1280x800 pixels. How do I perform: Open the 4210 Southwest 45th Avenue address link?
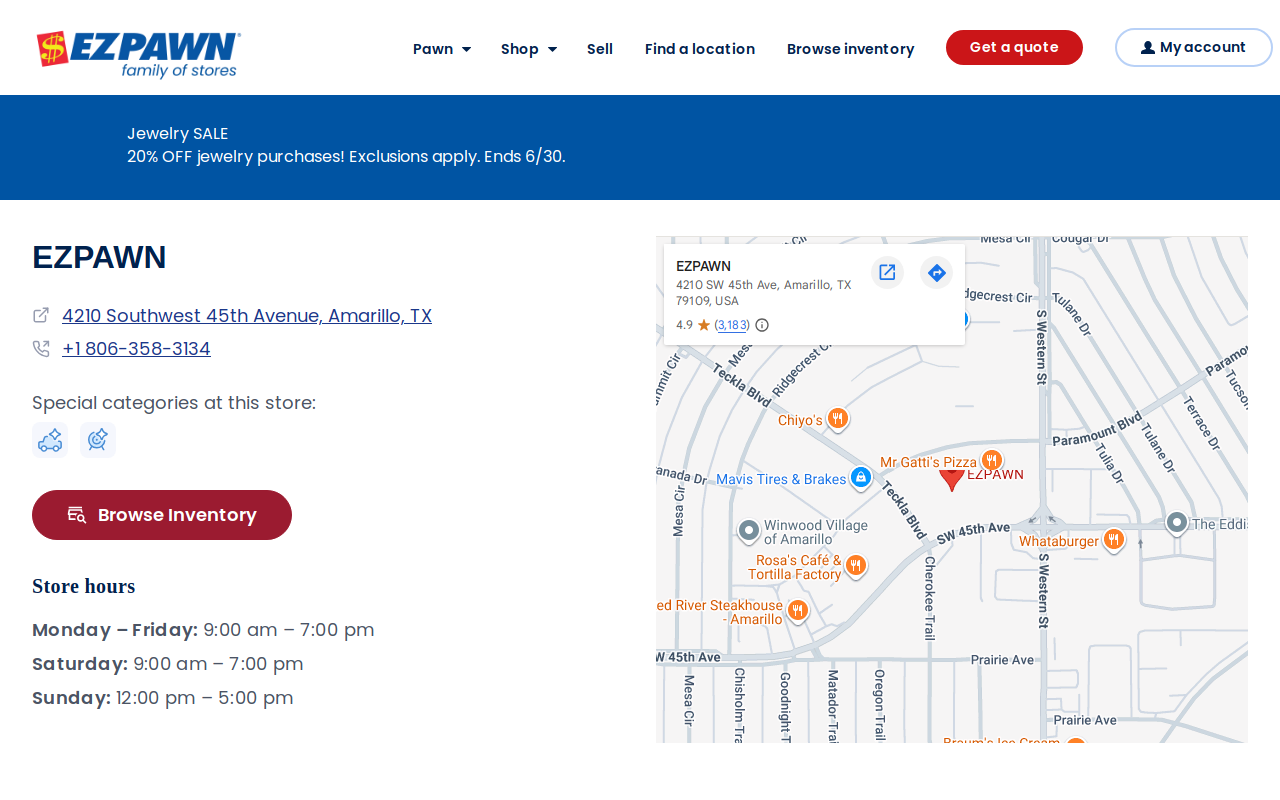[x=247, y=316]
